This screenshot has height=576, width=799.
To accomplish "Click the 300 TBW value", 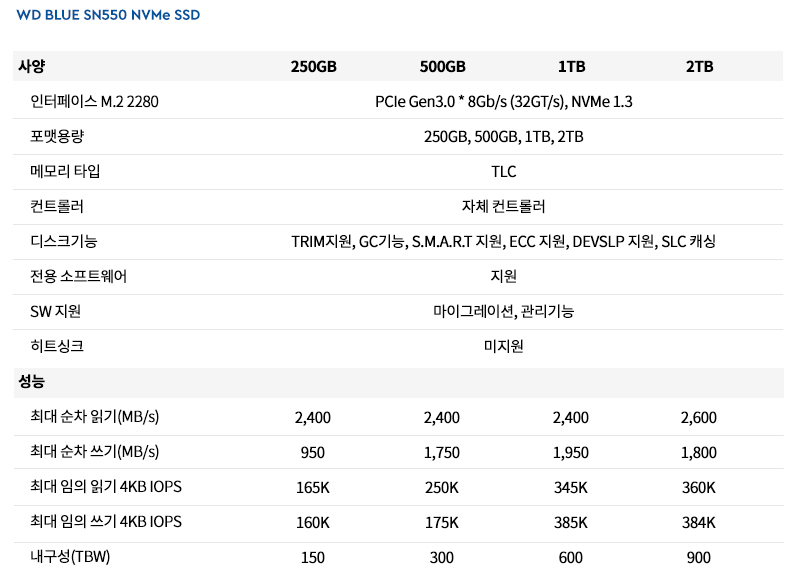I will (441, 558).
